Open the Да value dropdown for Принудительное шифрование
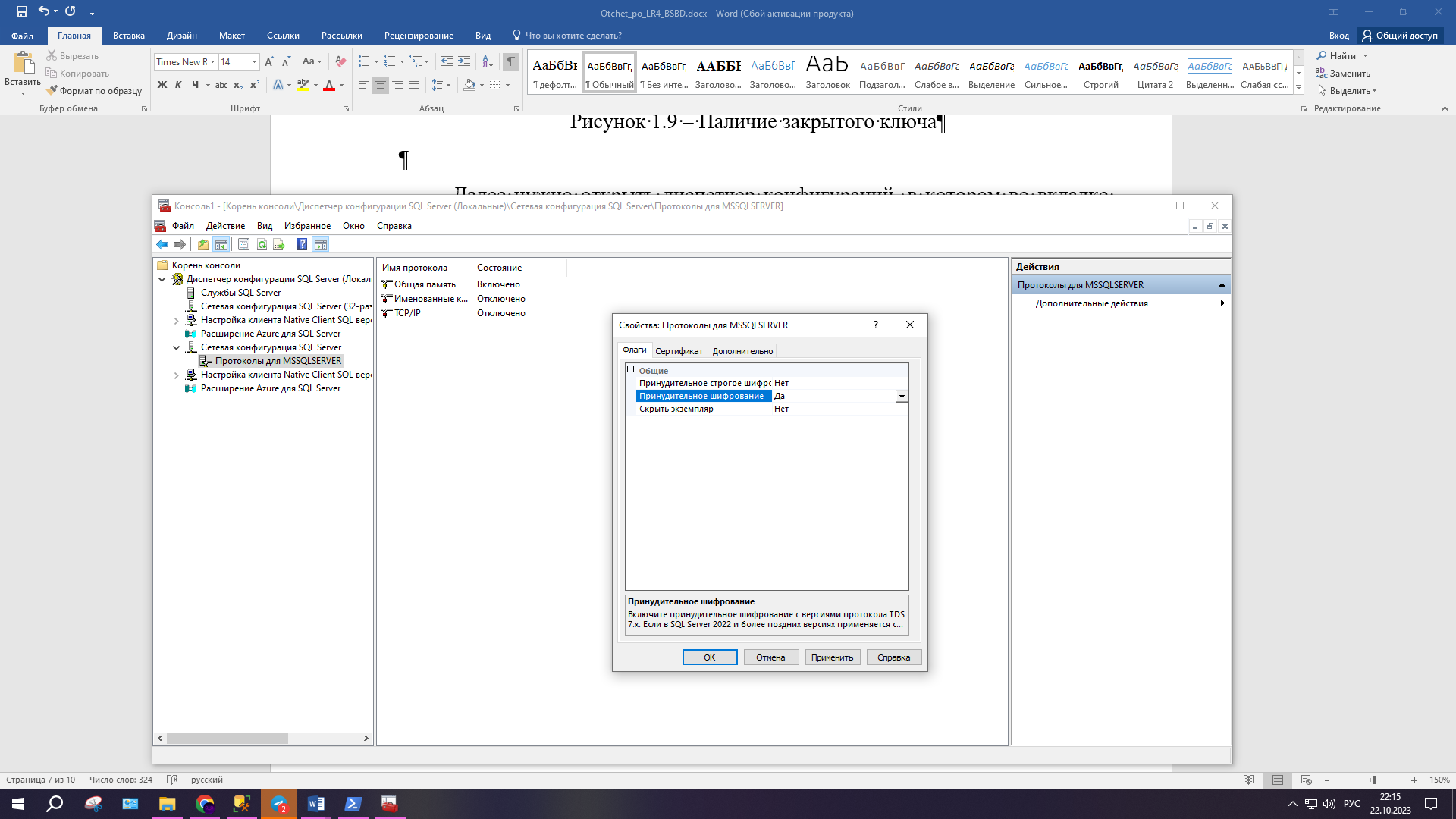Image resolution: width=1456 pixels, height=819 pixels. 902,396
